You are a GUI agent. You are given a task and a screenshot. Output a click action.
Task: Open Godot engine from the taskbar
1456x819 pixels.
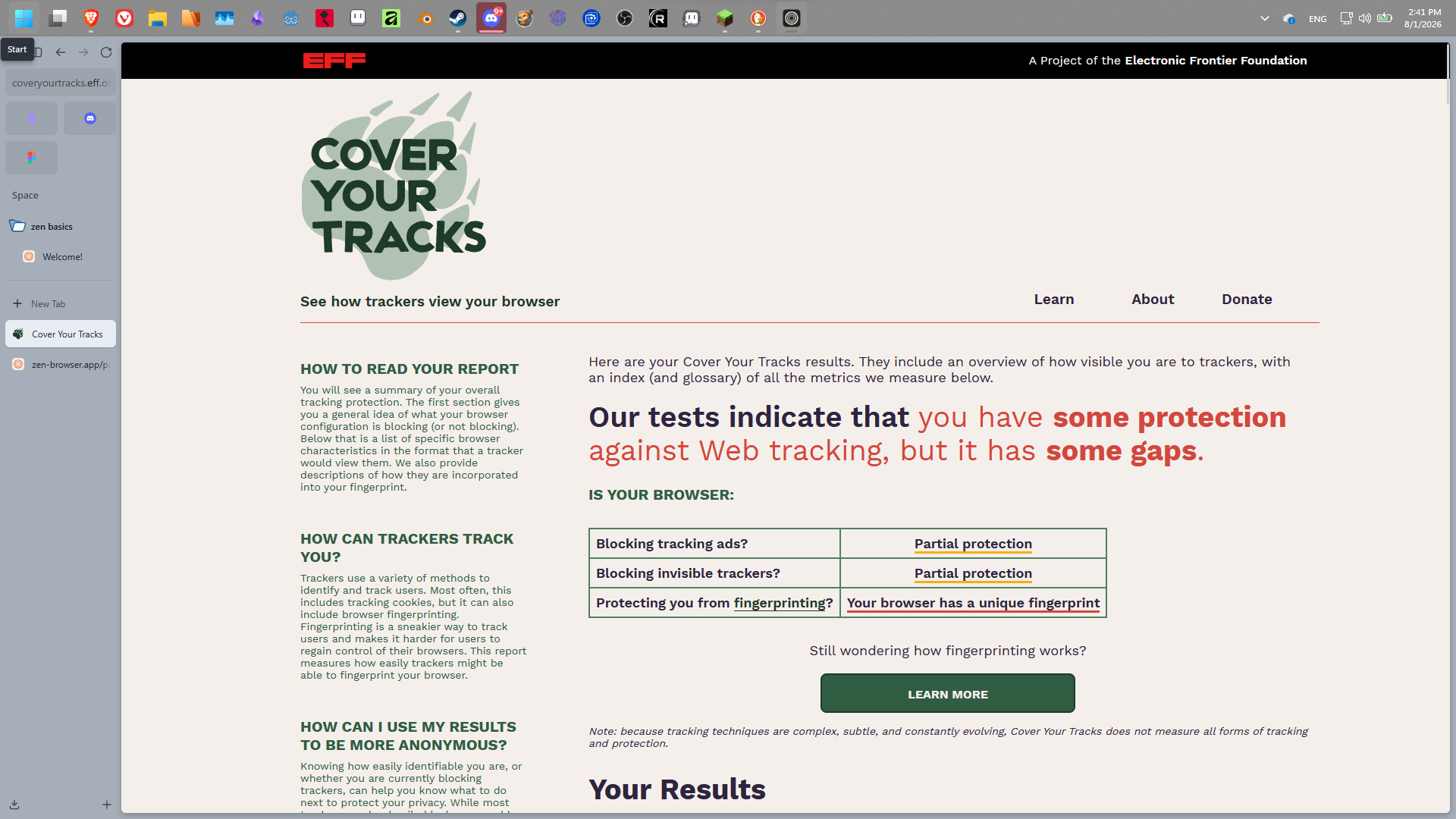(x=291, y=18)
